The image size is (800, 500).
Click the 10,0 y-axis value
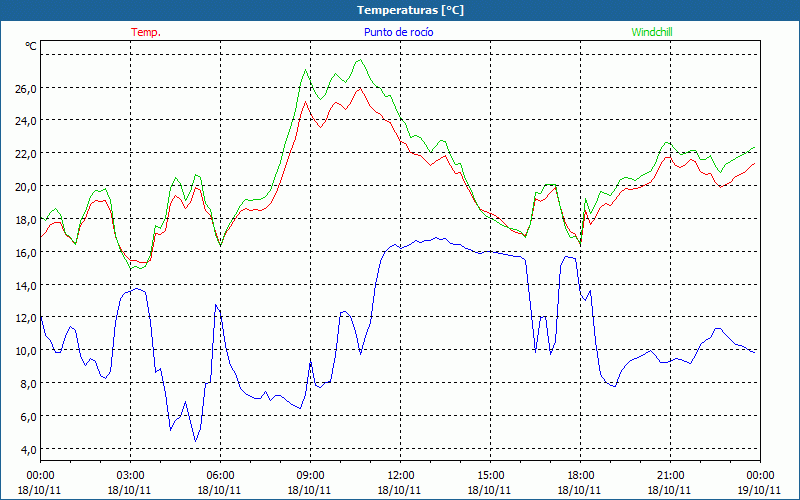click(x=26, y=351)
